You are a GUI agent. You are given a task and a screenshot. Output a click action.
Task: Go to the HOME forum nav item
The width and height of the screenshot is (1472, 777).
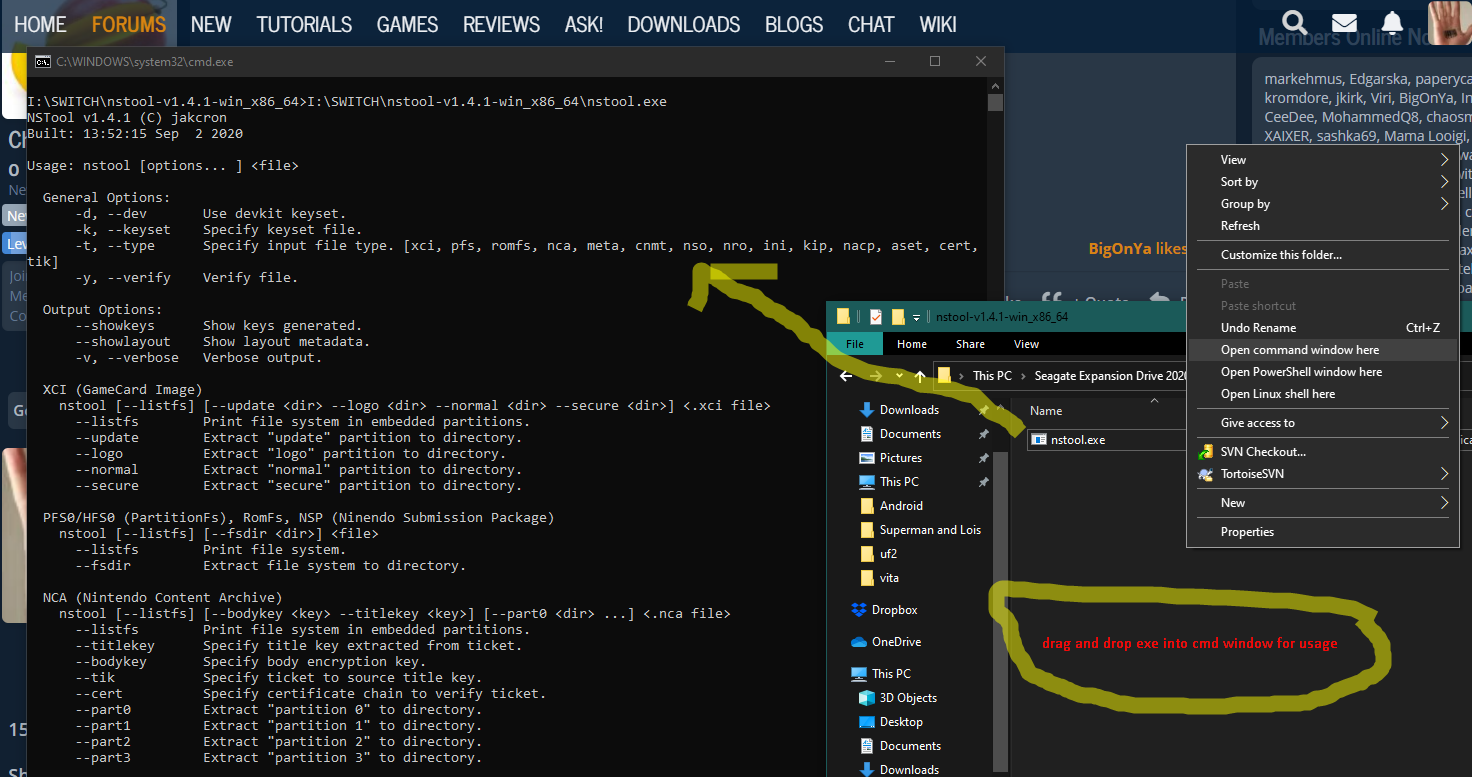(40, 24)
